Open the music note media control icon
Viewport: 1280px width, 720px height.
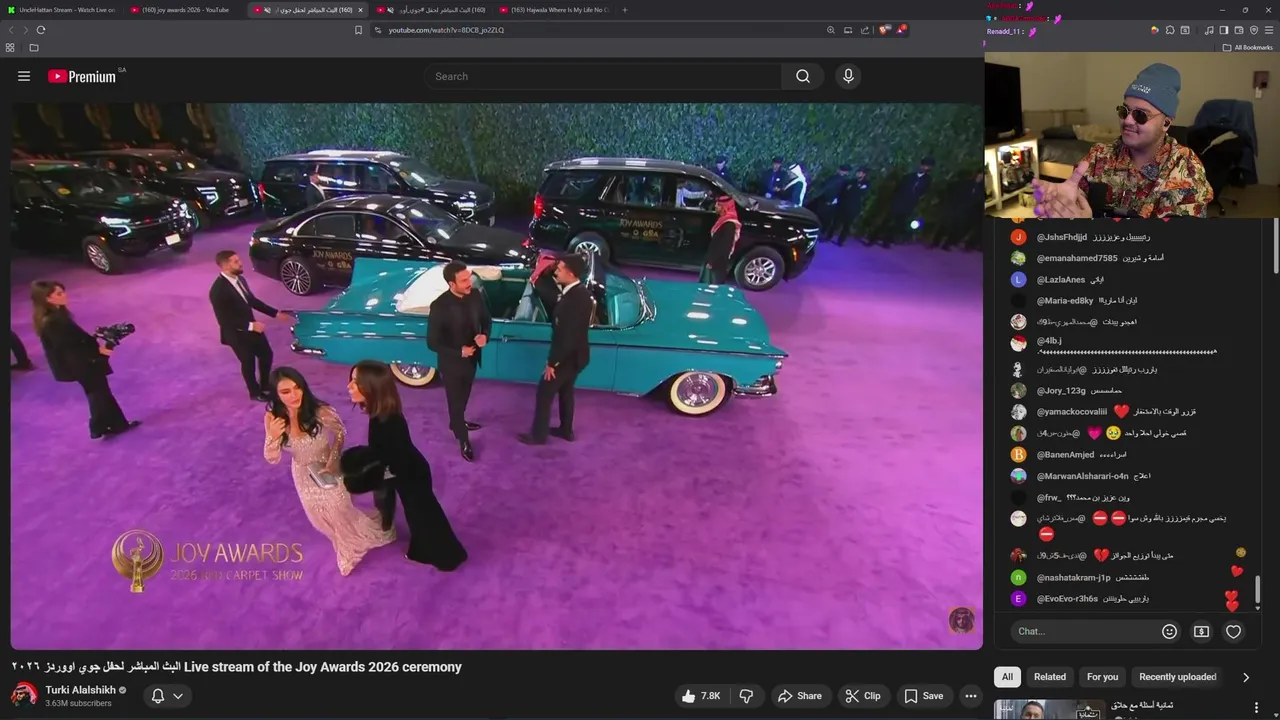(x=1209, y=30)
